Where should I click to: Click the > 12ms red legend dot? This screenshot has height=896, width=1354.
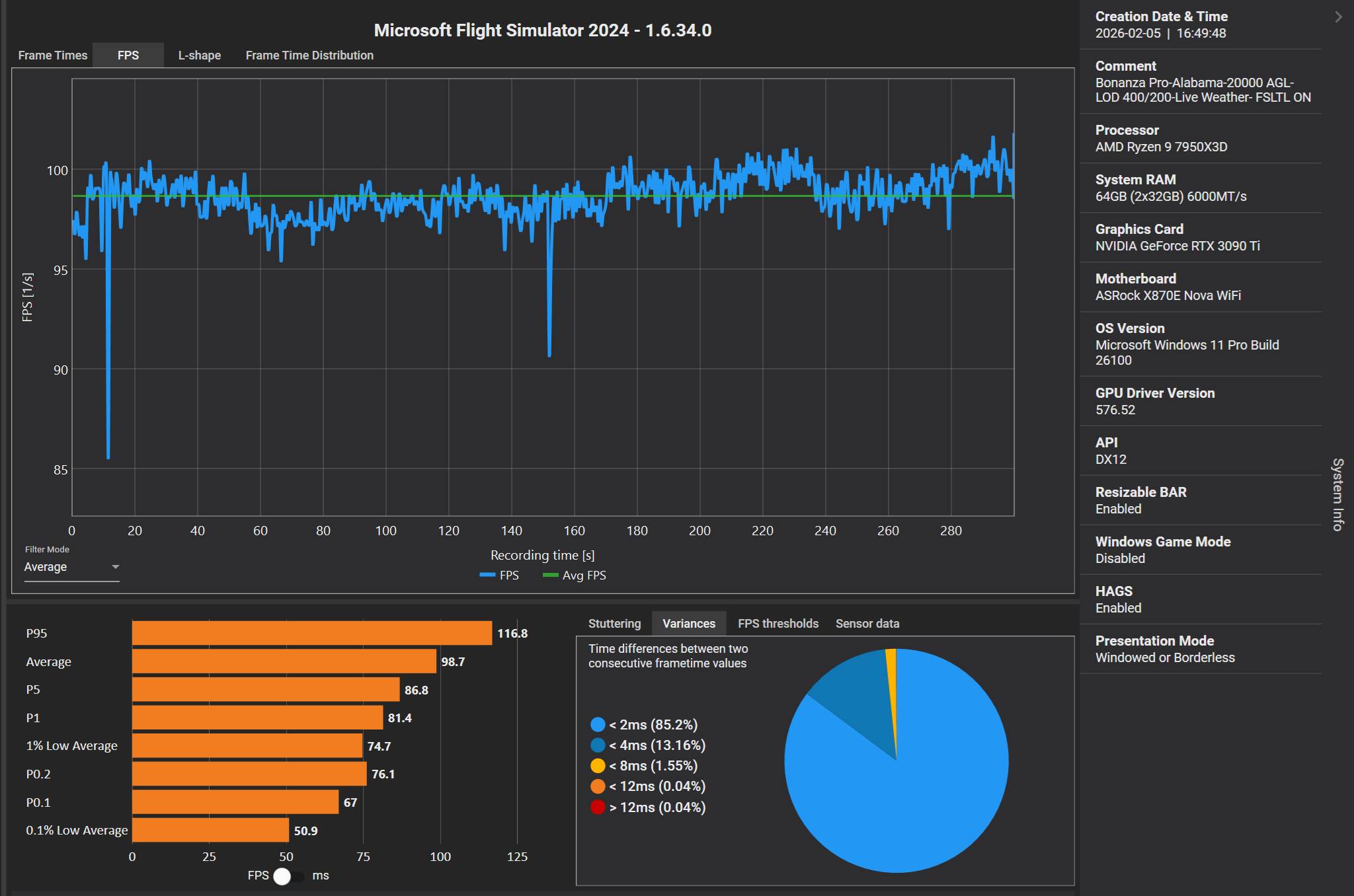[x=598, y=807]
